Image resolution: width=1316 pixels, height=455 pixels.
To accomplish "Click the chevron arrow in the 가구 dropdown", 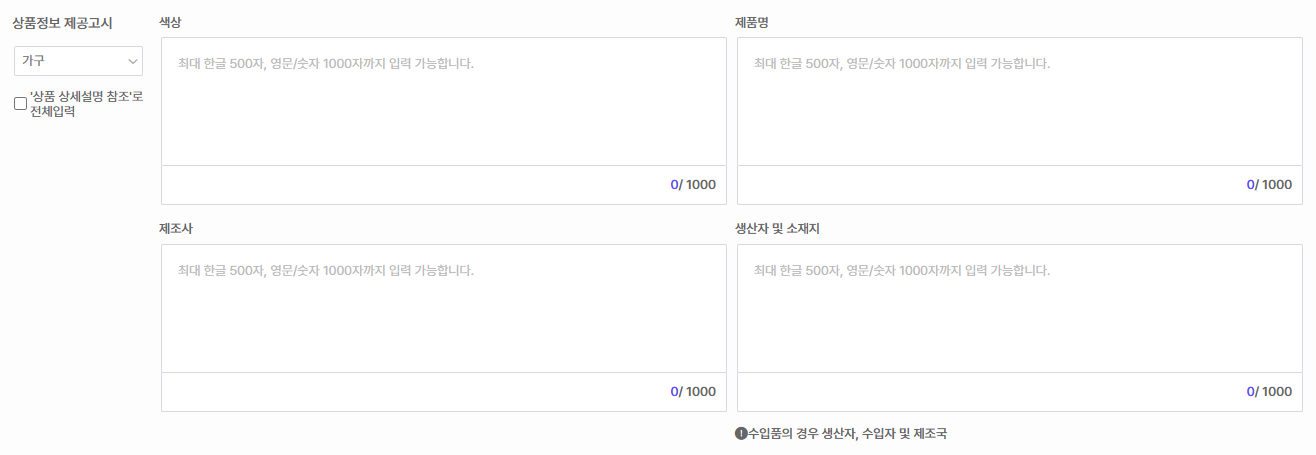I will (133, 61).
